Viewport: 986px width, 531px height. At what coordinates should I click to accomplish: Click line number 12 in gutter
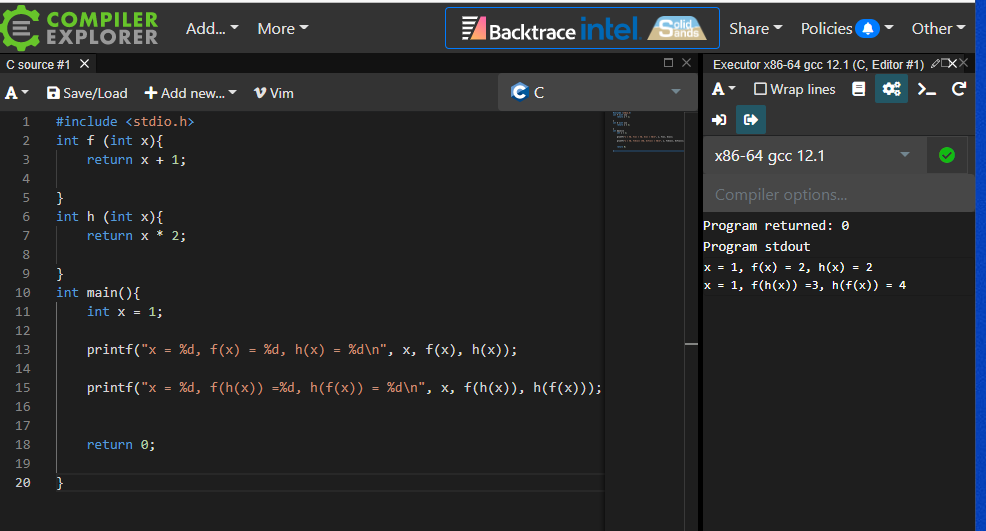[x=23, y=331]
